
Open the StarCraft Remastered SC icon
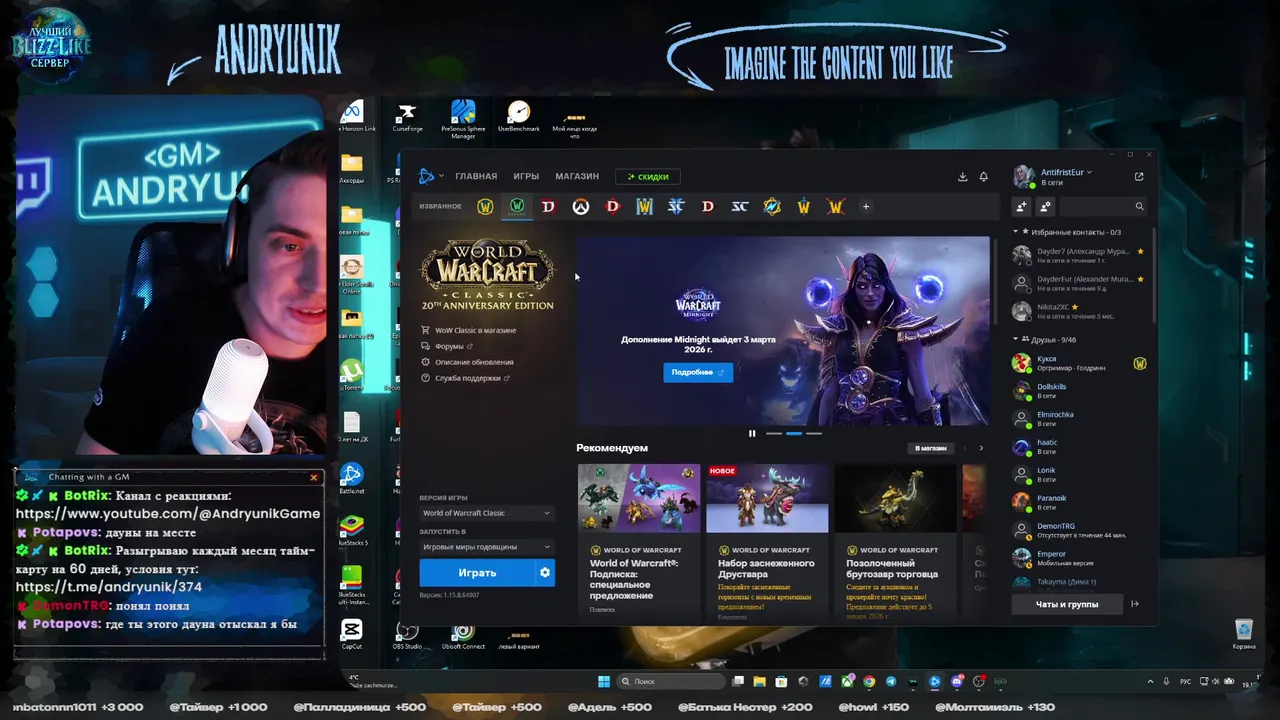tap(740, 207)
